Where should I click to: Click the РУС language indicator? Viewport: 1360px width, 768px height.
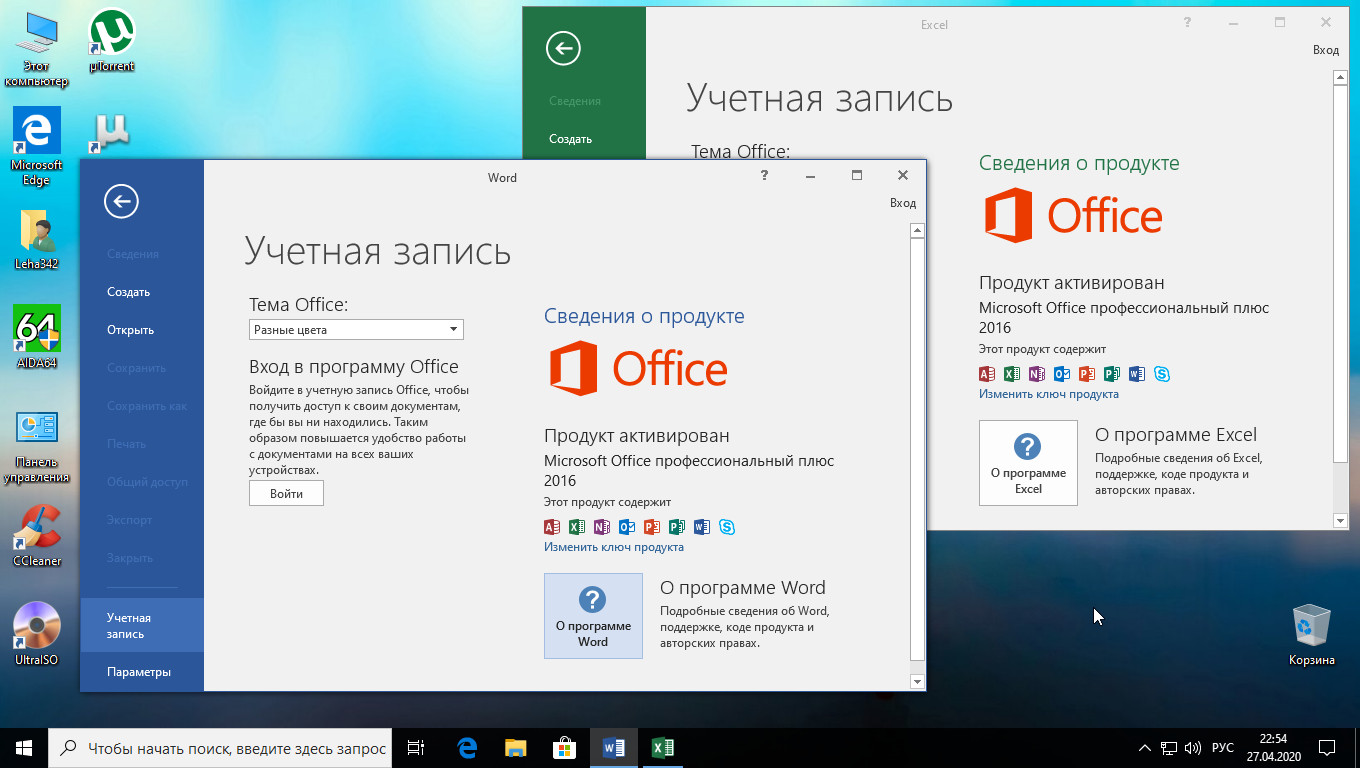(x=1222, y=748)
